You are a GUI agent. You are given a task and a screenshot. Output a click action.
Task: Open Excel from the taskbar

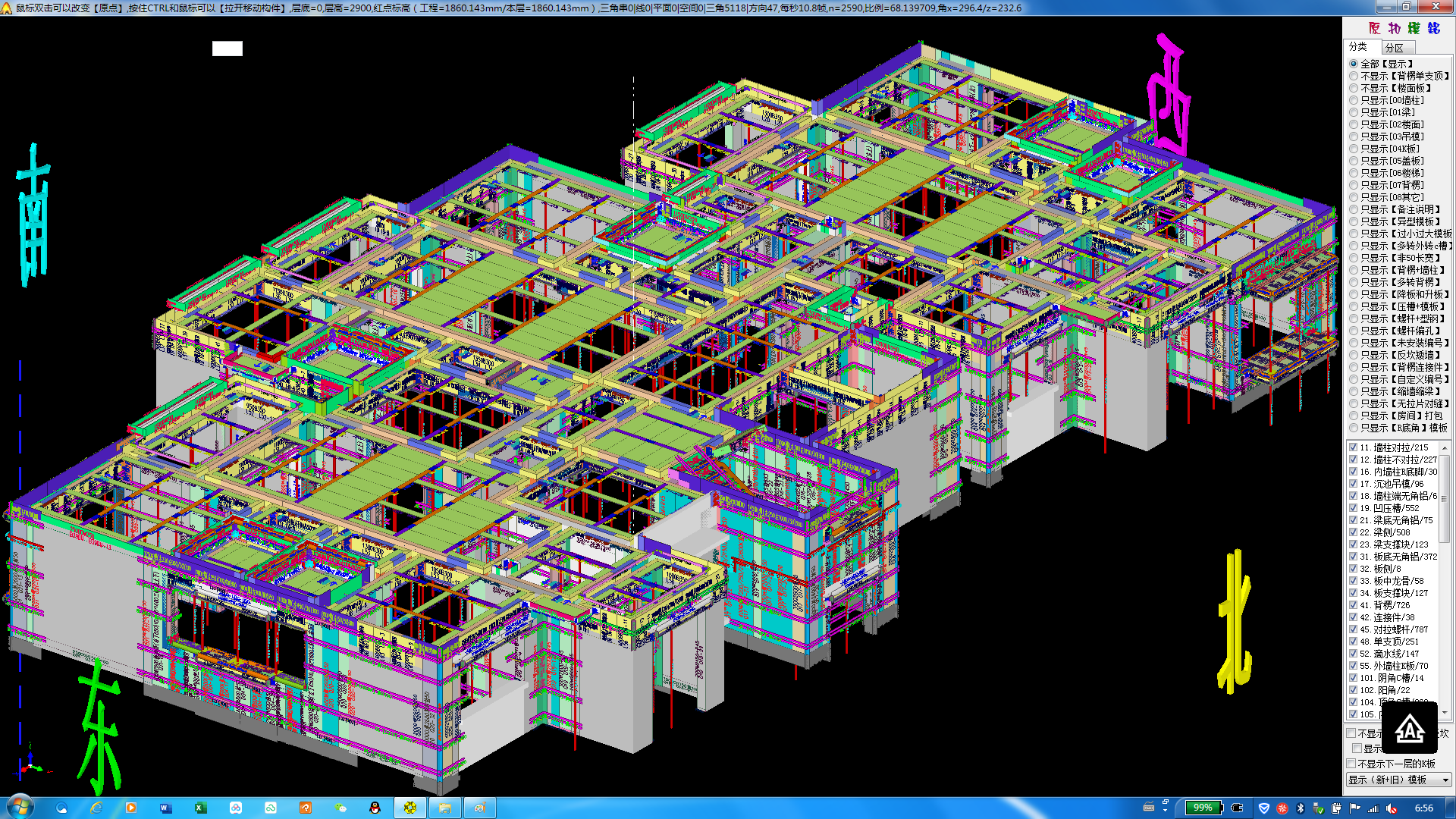coord(200,808)
